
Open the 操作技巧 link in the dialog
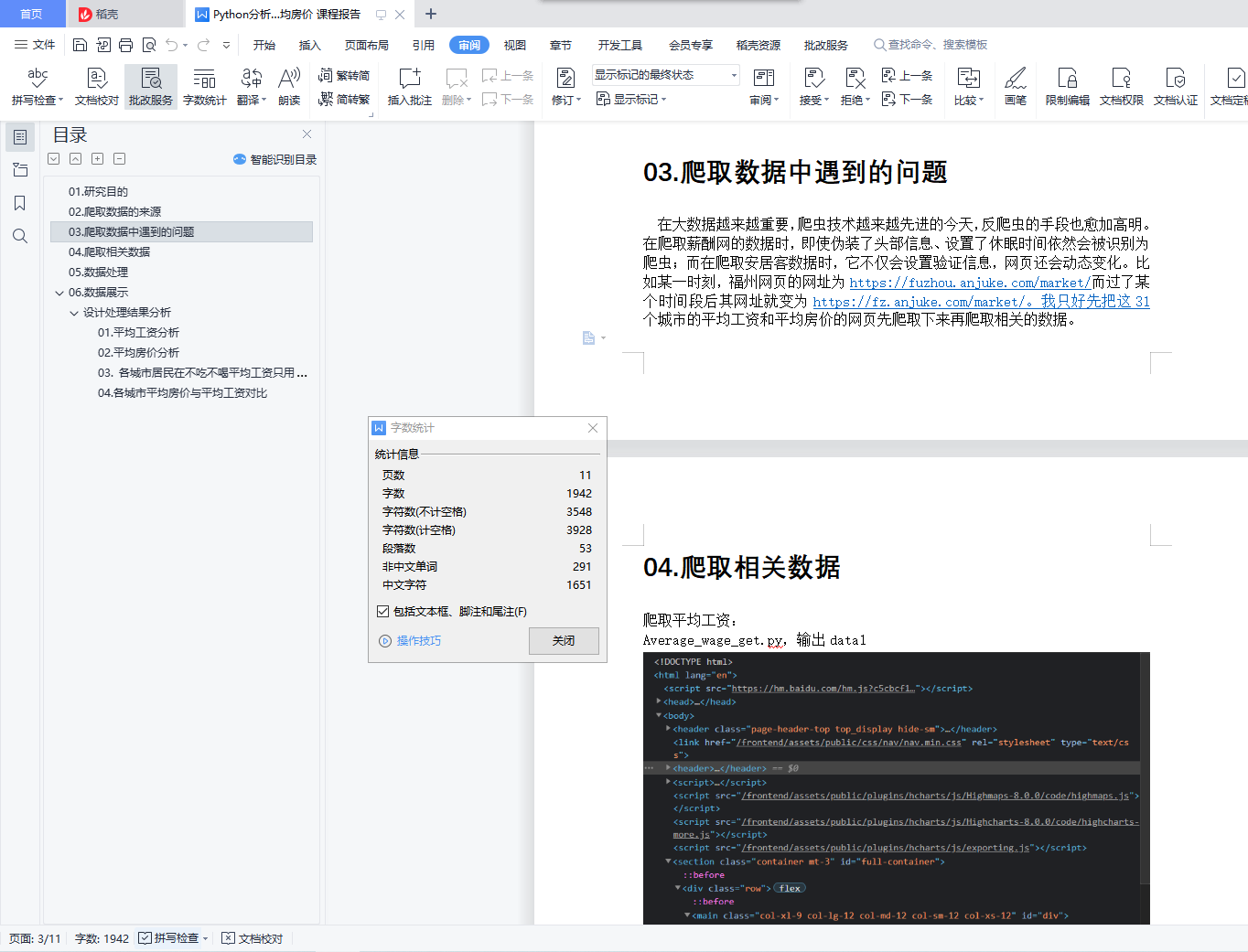click(410, 641)
